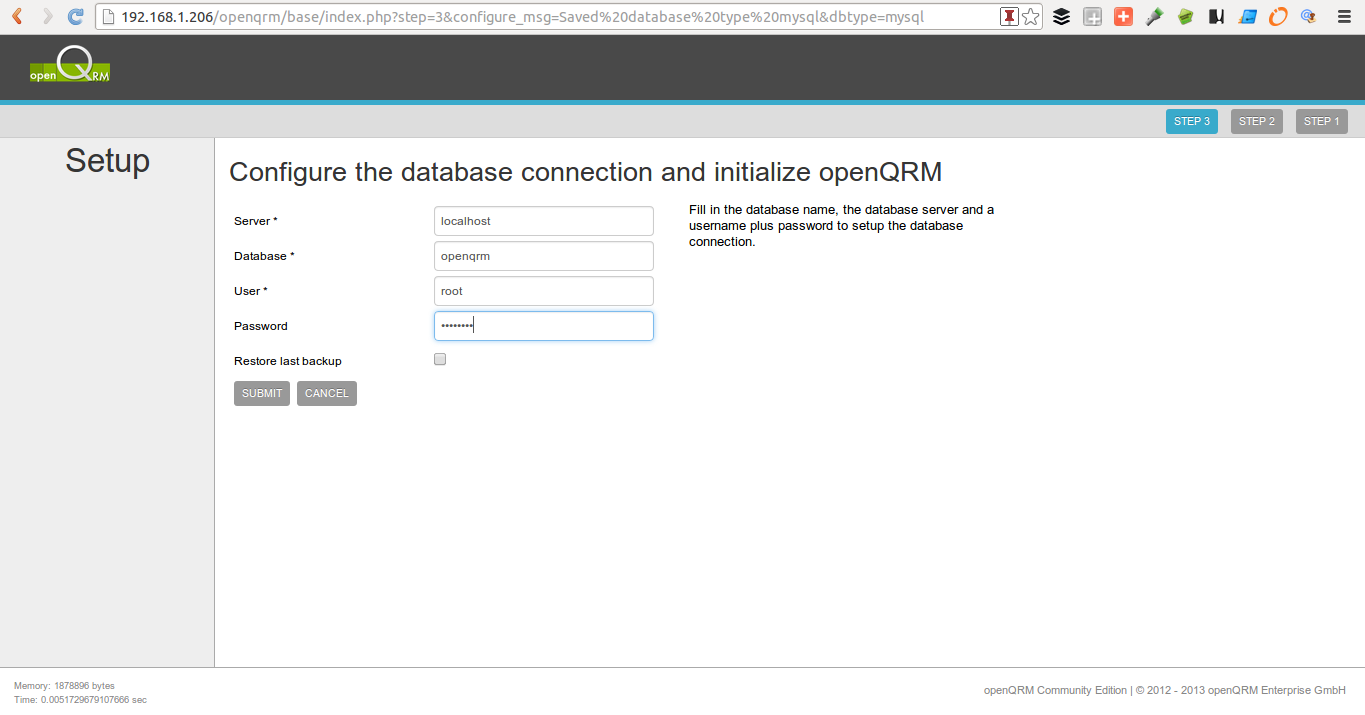1365x715 pixels.
Task: Switch to STEP 2 tab
Action: [1256, 120]
